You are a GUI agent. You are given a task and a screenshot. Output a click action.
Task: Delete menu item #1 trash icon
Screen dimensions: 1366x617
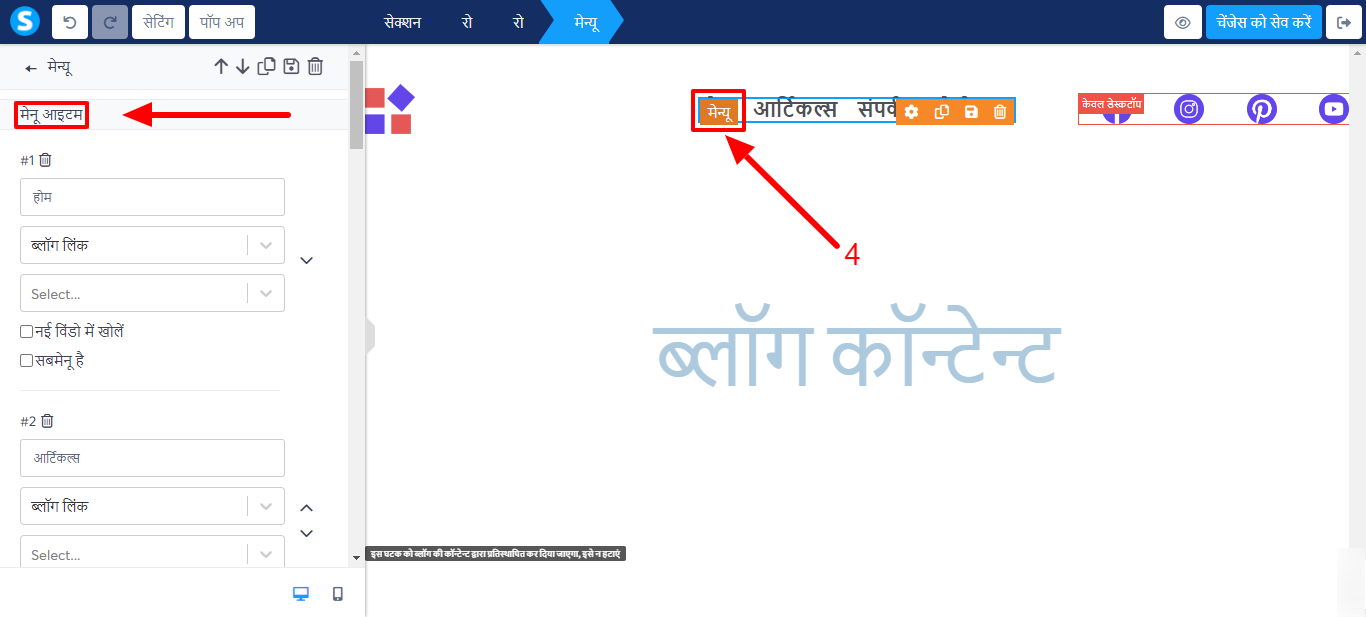(x=45, y=160)
